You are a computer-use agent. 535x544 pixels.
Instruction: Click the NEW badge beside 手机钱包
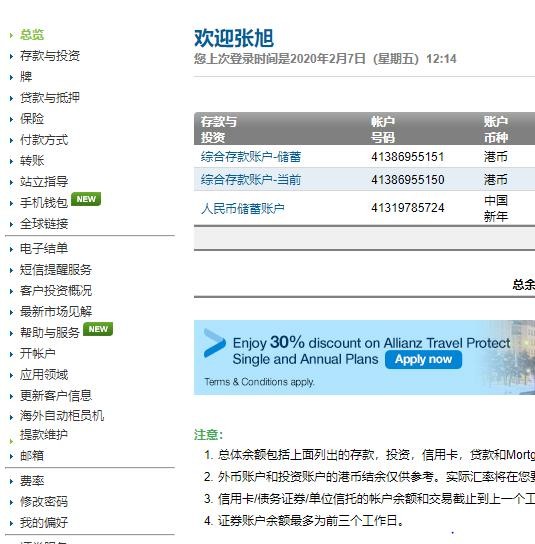(86, 199)
